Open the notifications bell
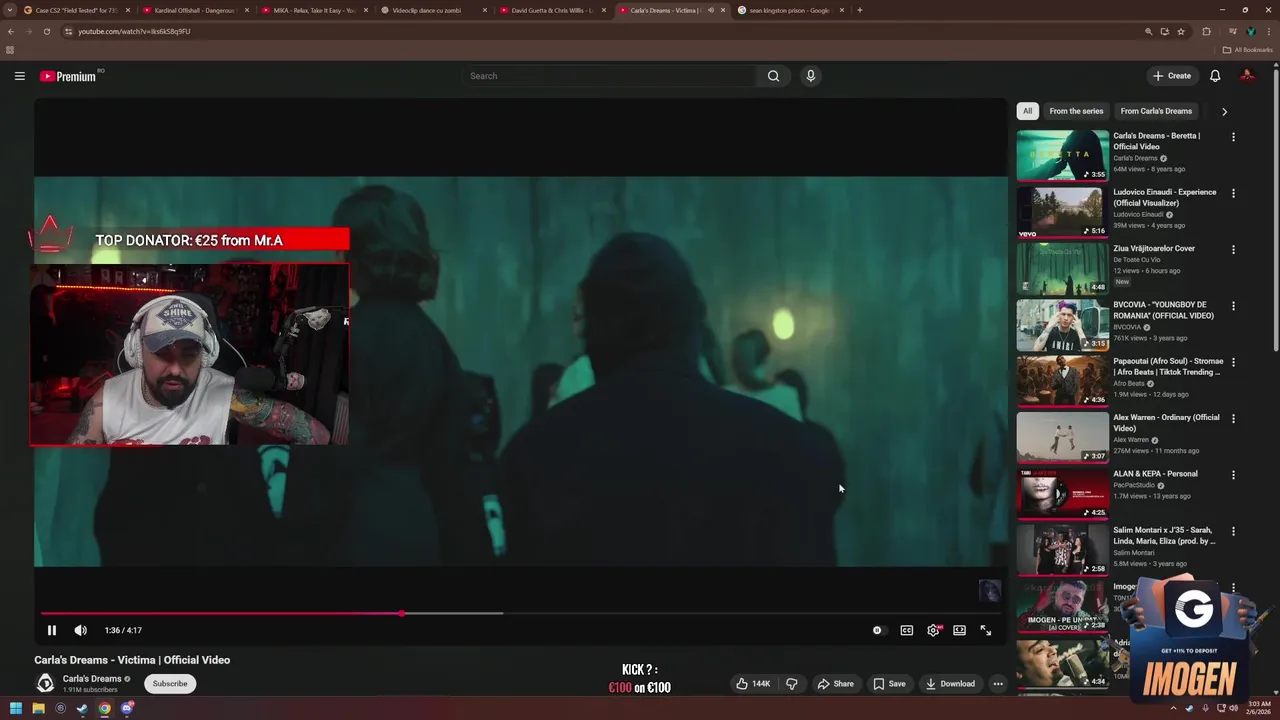This screenshot has width=1280, height=720. pos(1215,76)
